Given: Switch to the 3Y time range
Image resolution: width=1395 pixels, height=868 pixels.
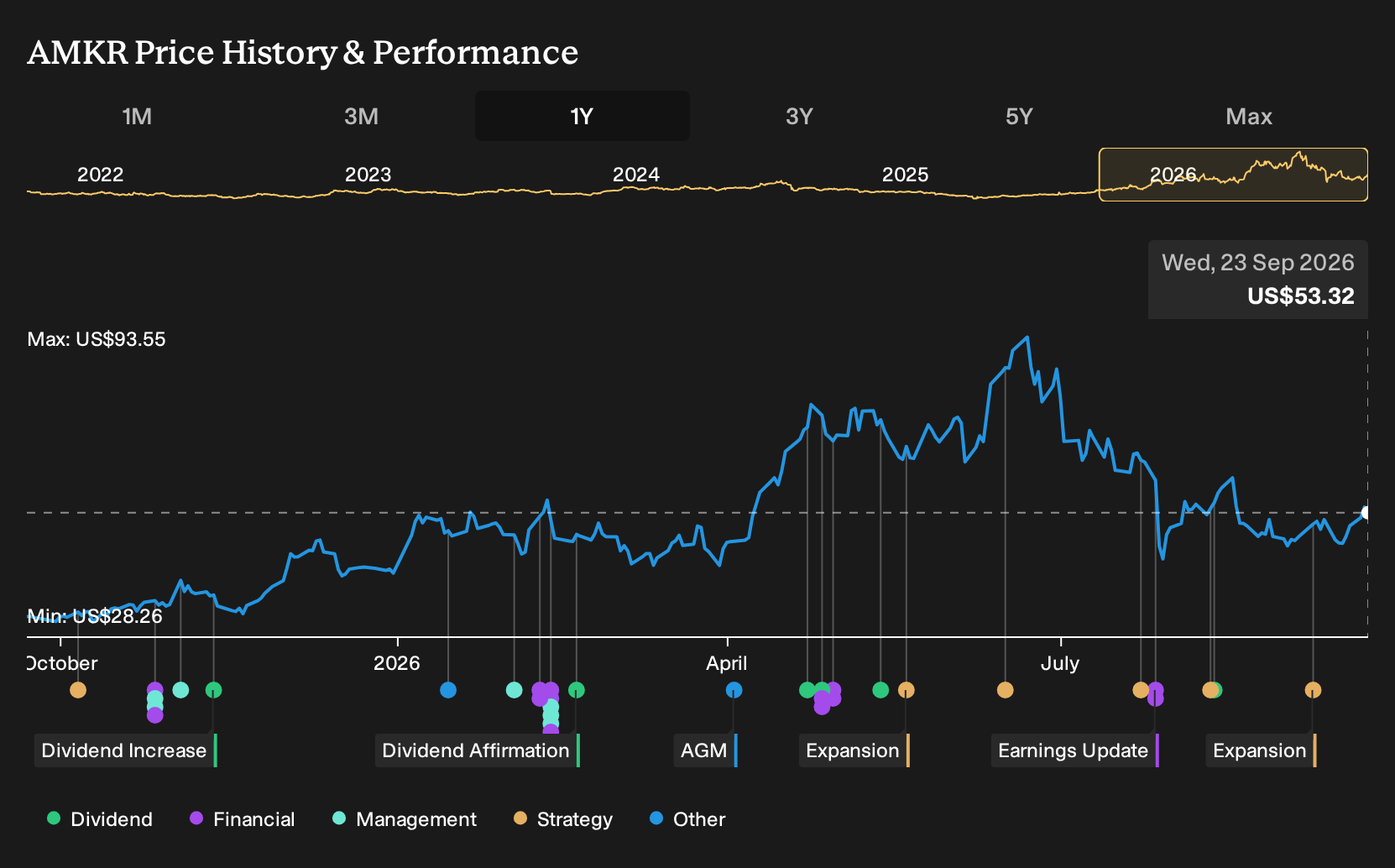Looking at the screenshot, I should click(799, 116).
